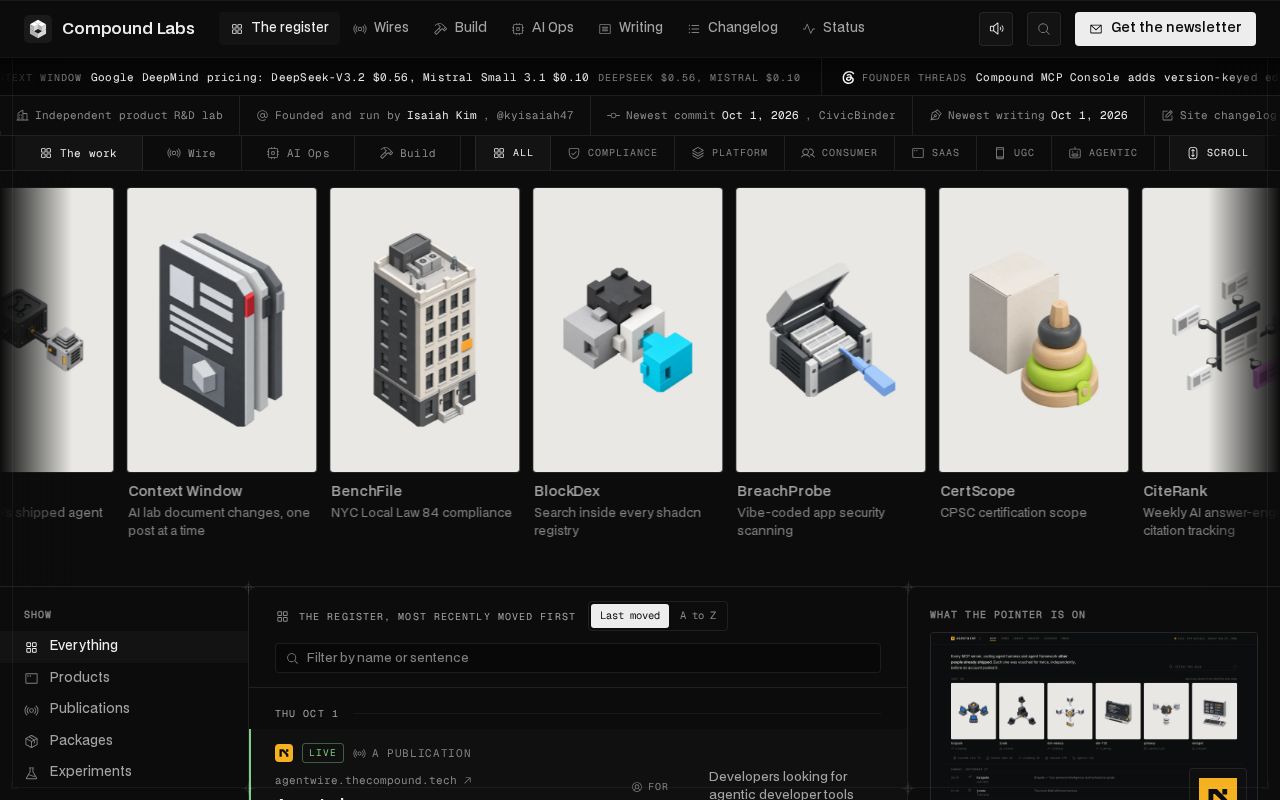The image size is (1280, 800).
Task: Select the Platform layers filter
Action: point(730,153)
